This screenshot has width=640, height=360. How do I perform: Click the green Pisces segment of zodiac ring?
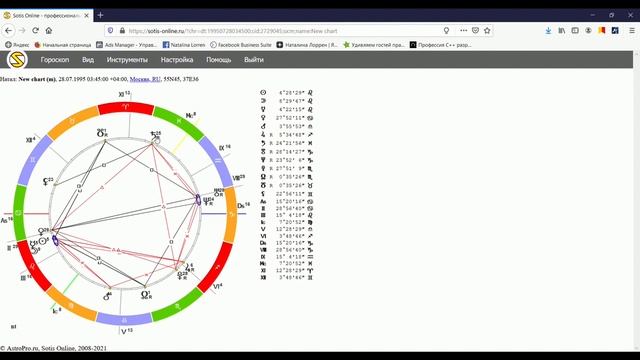179,121
